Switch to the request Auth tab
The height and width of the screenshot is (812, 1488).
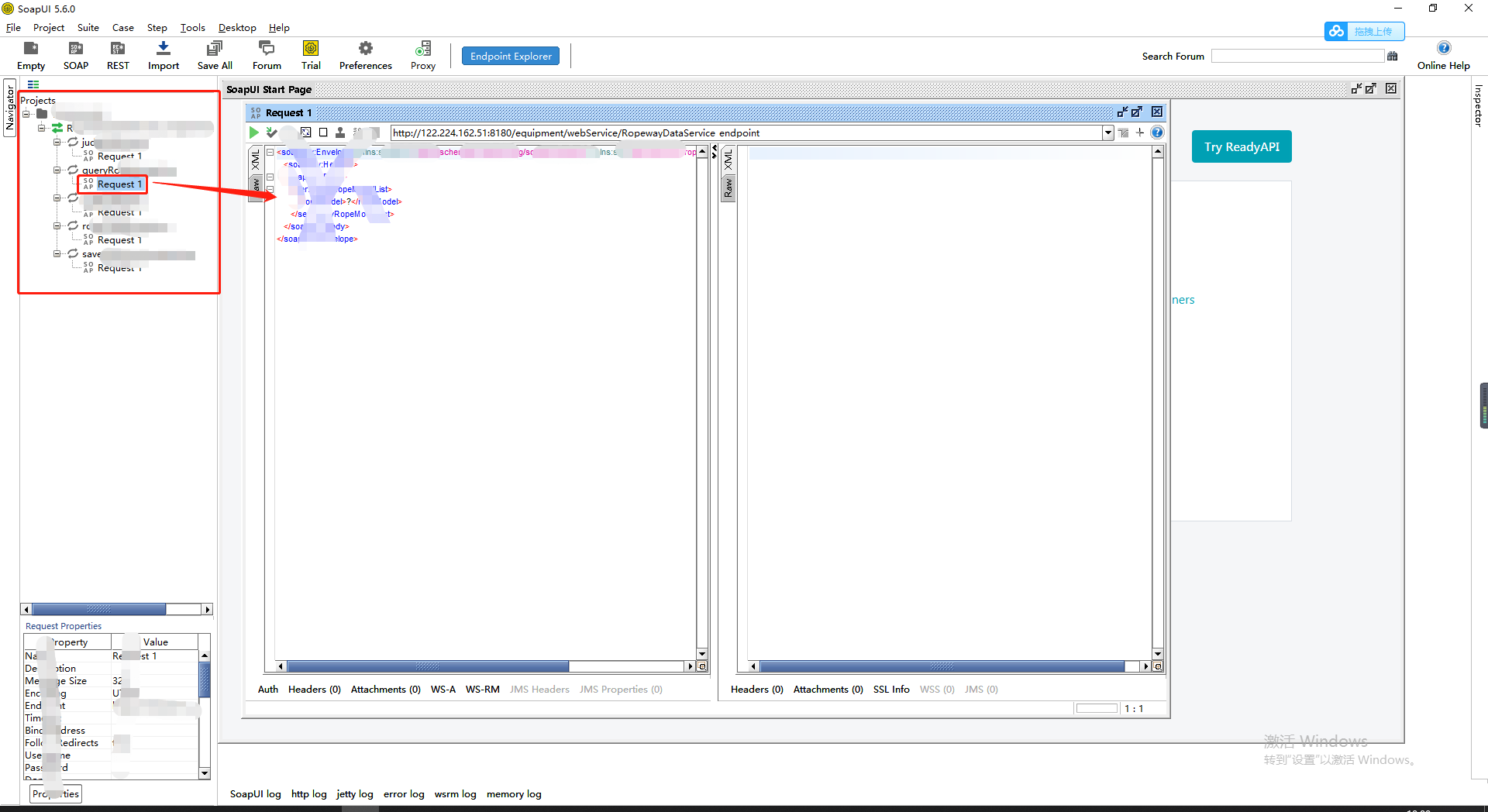[268, 690]
